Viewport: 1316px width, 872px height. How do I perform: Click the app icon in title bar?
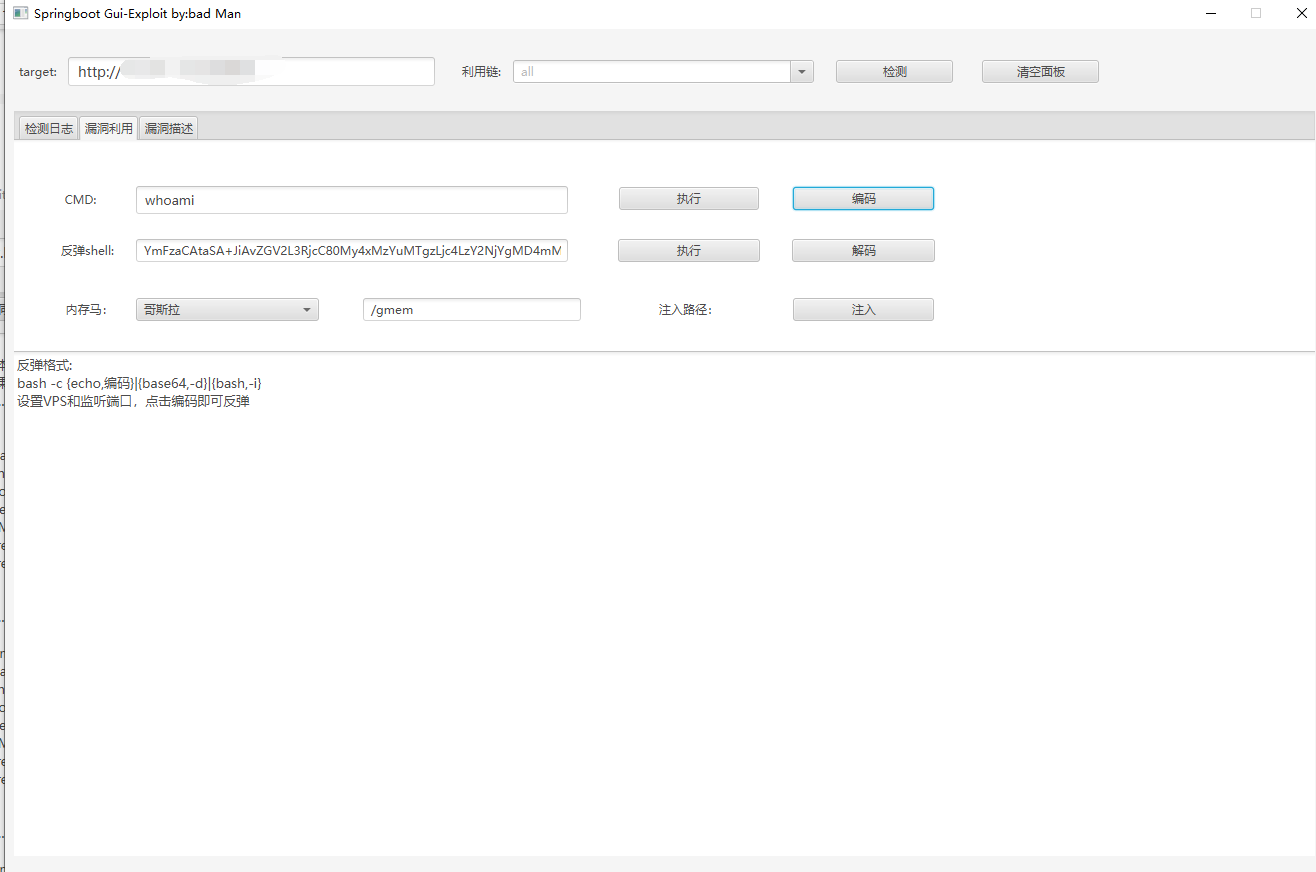tap(20, 14)
